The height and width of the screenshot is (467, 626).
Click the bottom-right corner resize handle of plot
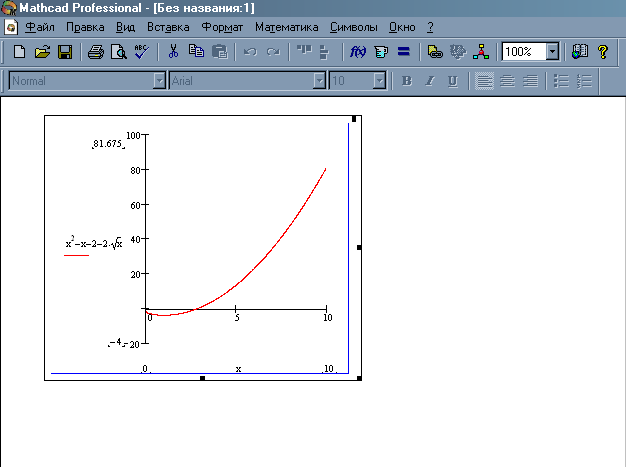click(x=359, y=378)
